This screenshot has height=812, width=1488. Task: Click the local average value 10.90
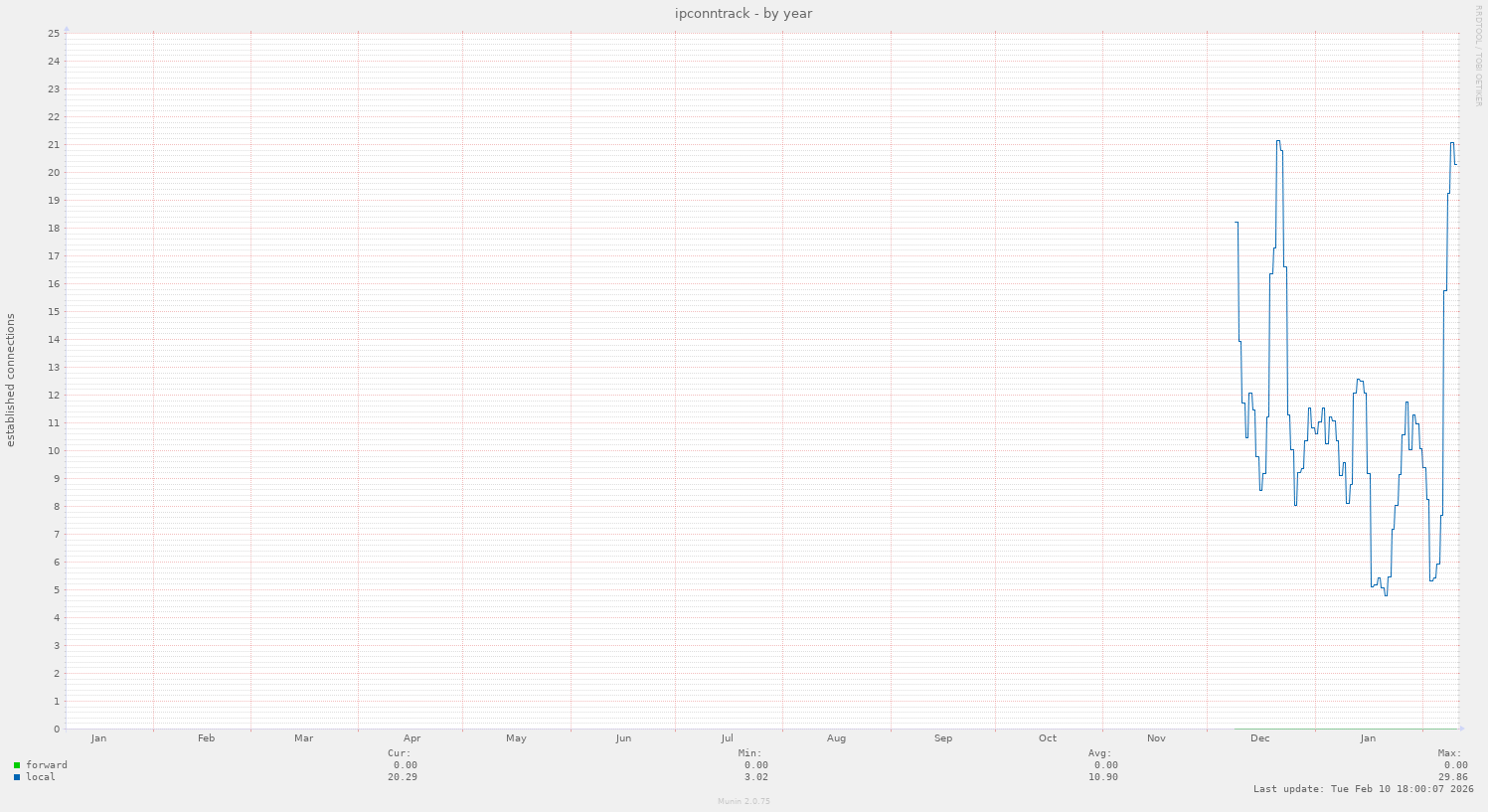point(1102,777)
